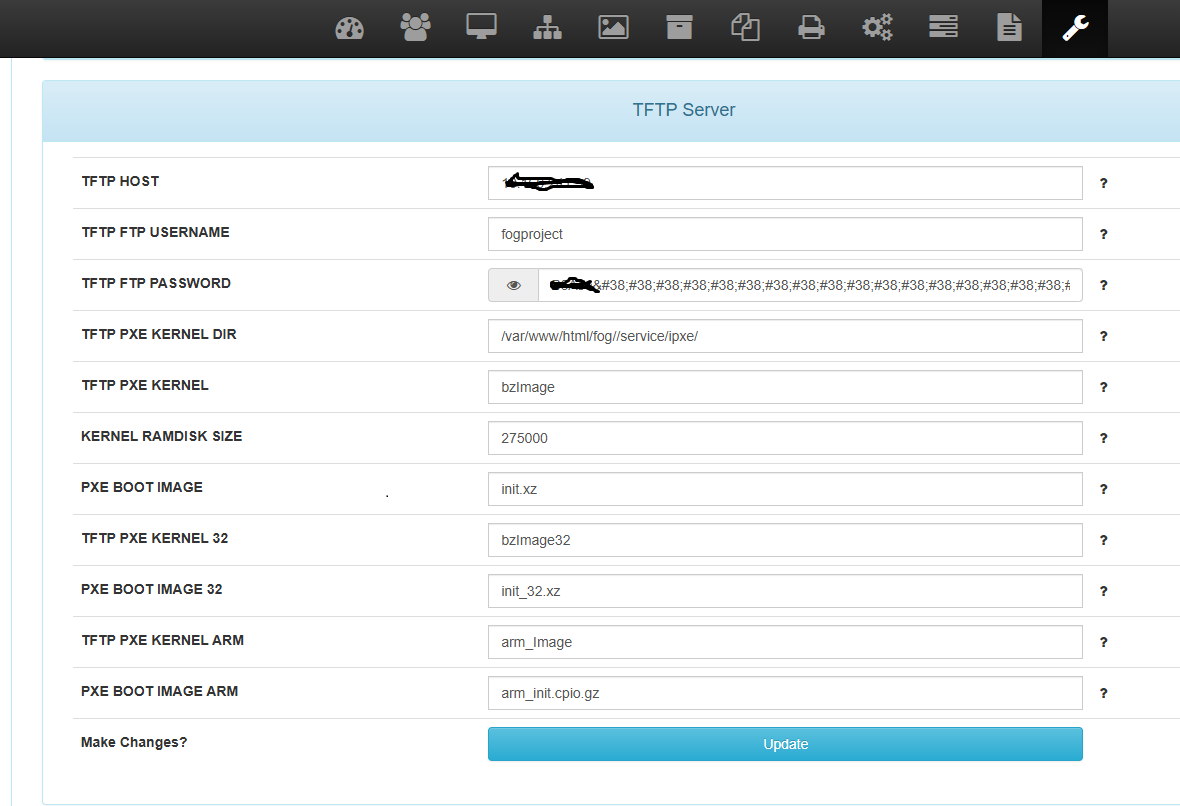The height and width of the screenshot is (806, 1180).
Task: Open Users management icon
Action: coord(415,28)
